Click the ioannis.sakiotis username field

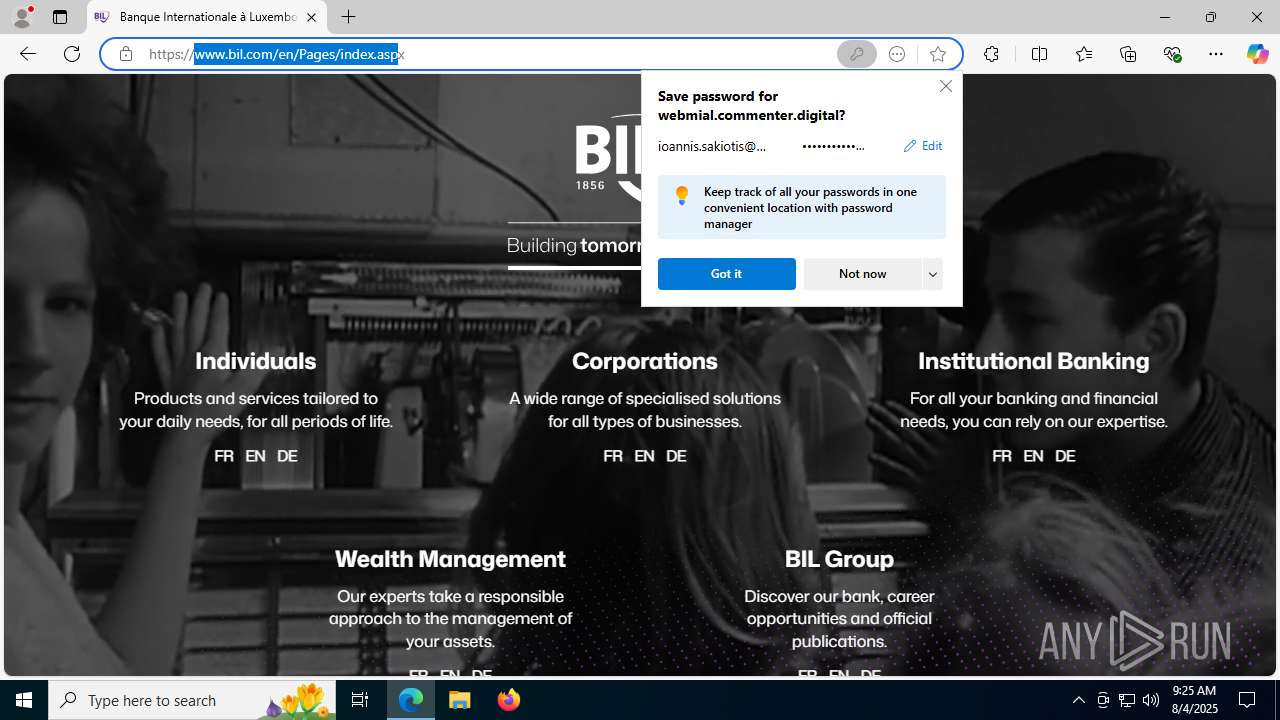point(712,146)
